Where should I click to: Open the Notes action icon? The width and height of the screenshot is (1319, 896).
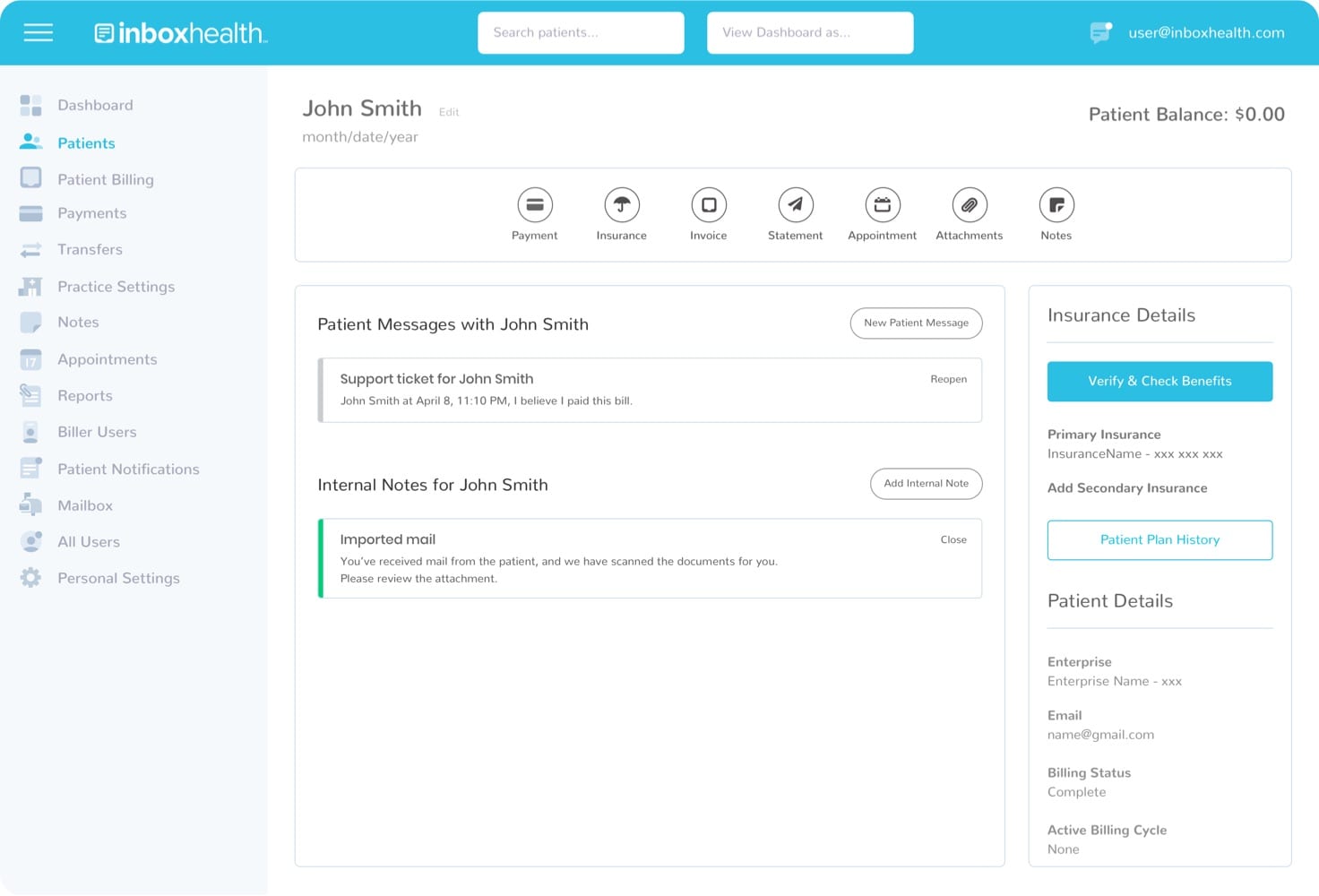pyautogui.click(x=1056, y=205)
